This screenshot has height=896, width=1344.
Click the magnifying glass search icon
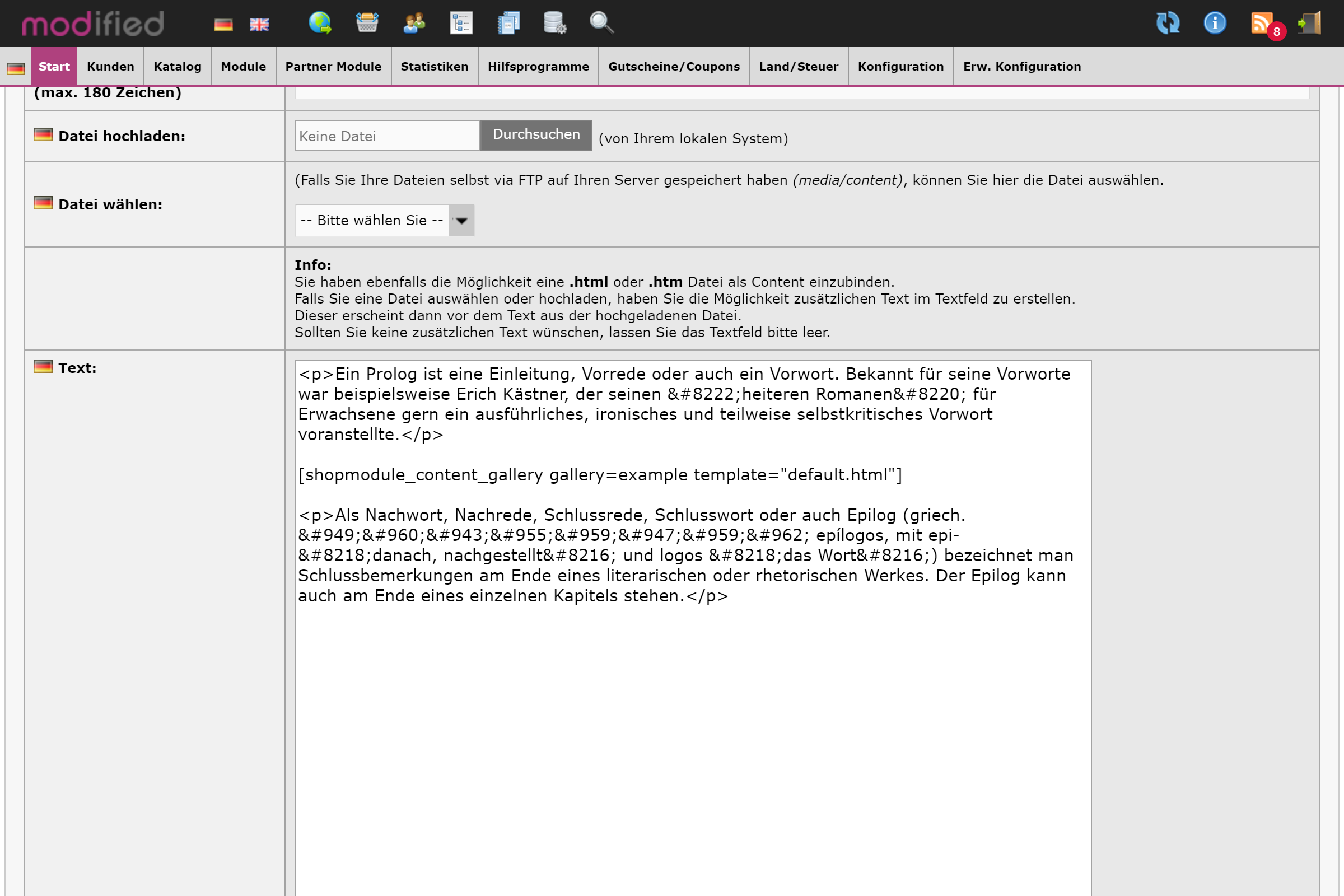[x=601, y=23]
